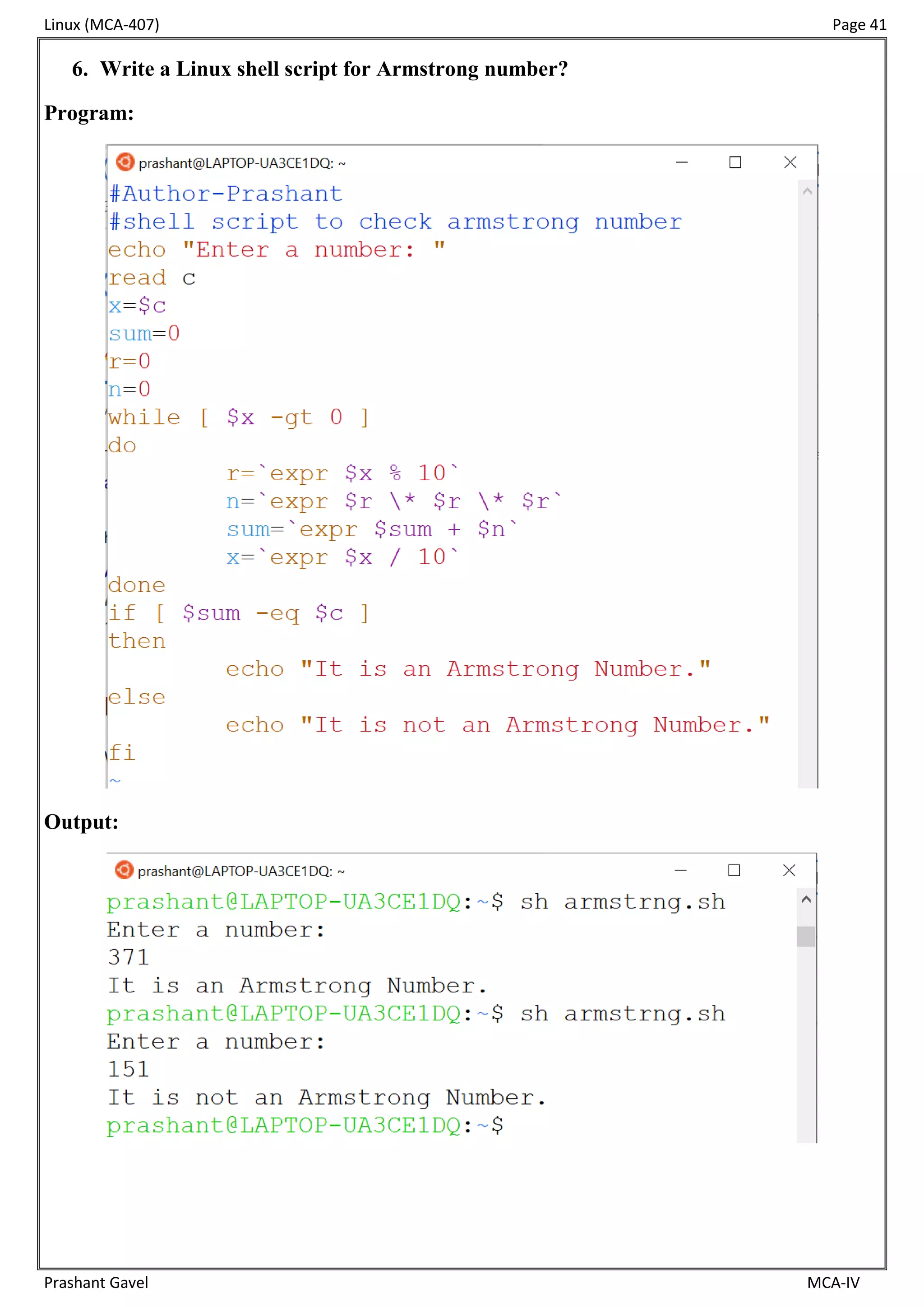Minimize the output terminal window
This screenshot has height=1307, width=924.
point(680,870)
